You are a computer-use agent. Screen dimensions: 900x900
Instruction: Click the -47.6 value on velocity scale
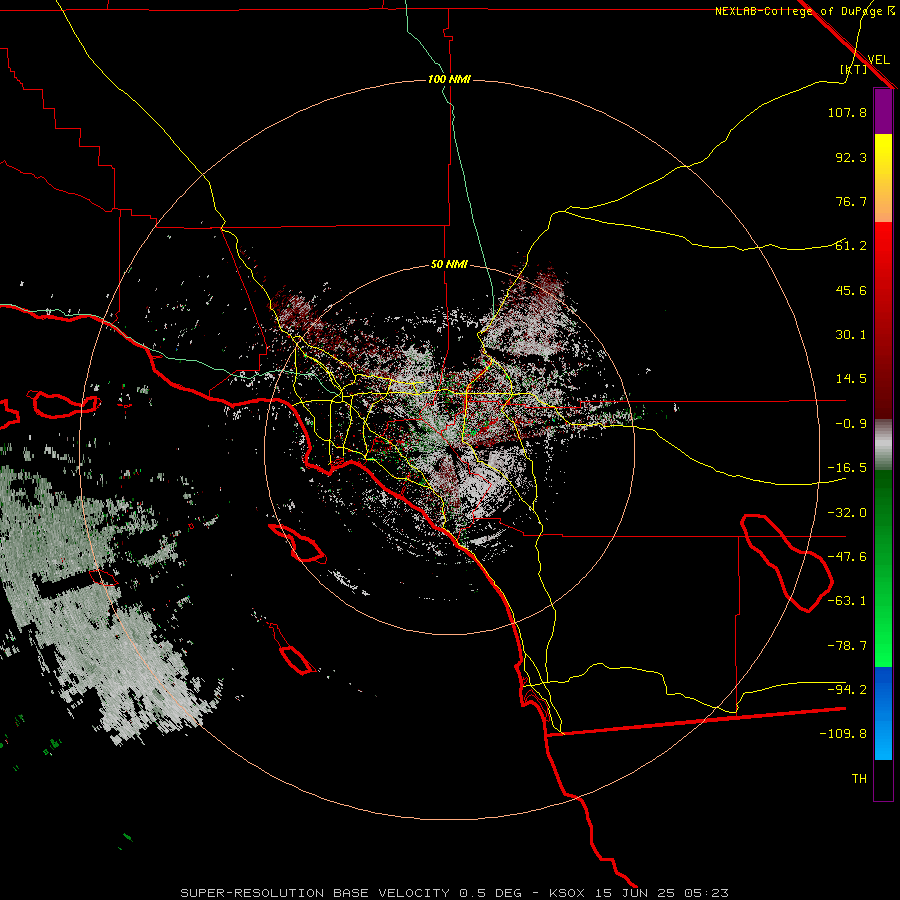(x=847, y=557)
